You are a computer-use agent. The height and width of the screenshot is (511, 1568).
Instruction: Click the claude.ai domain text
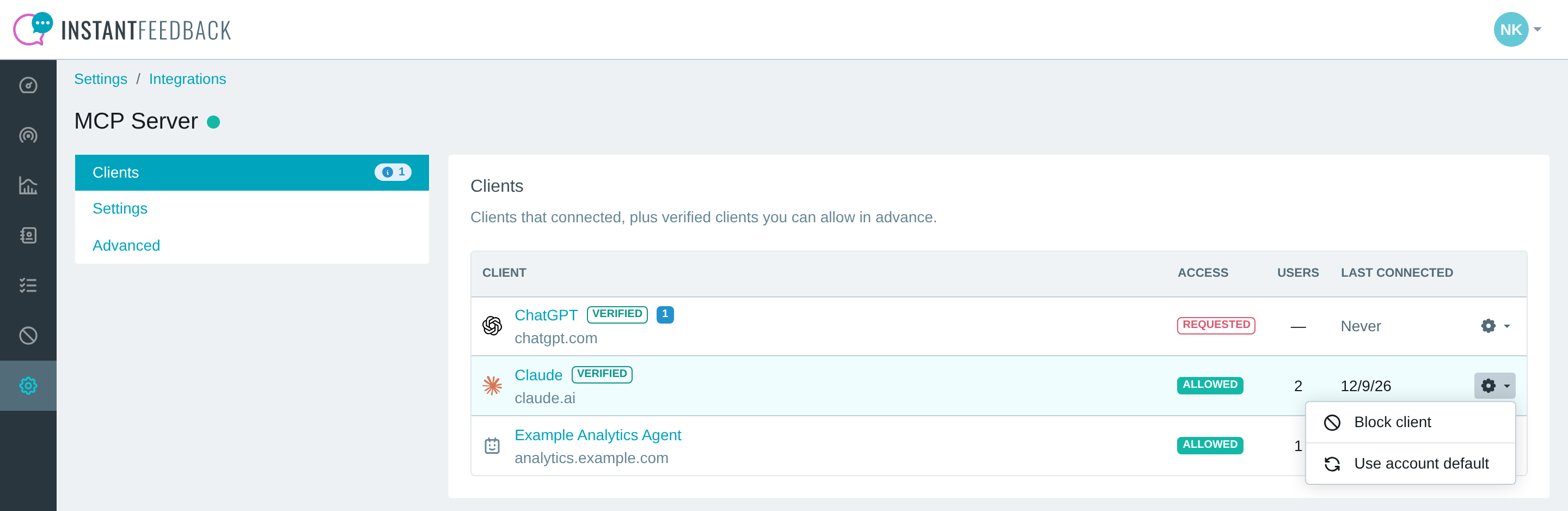pos(545,398)
